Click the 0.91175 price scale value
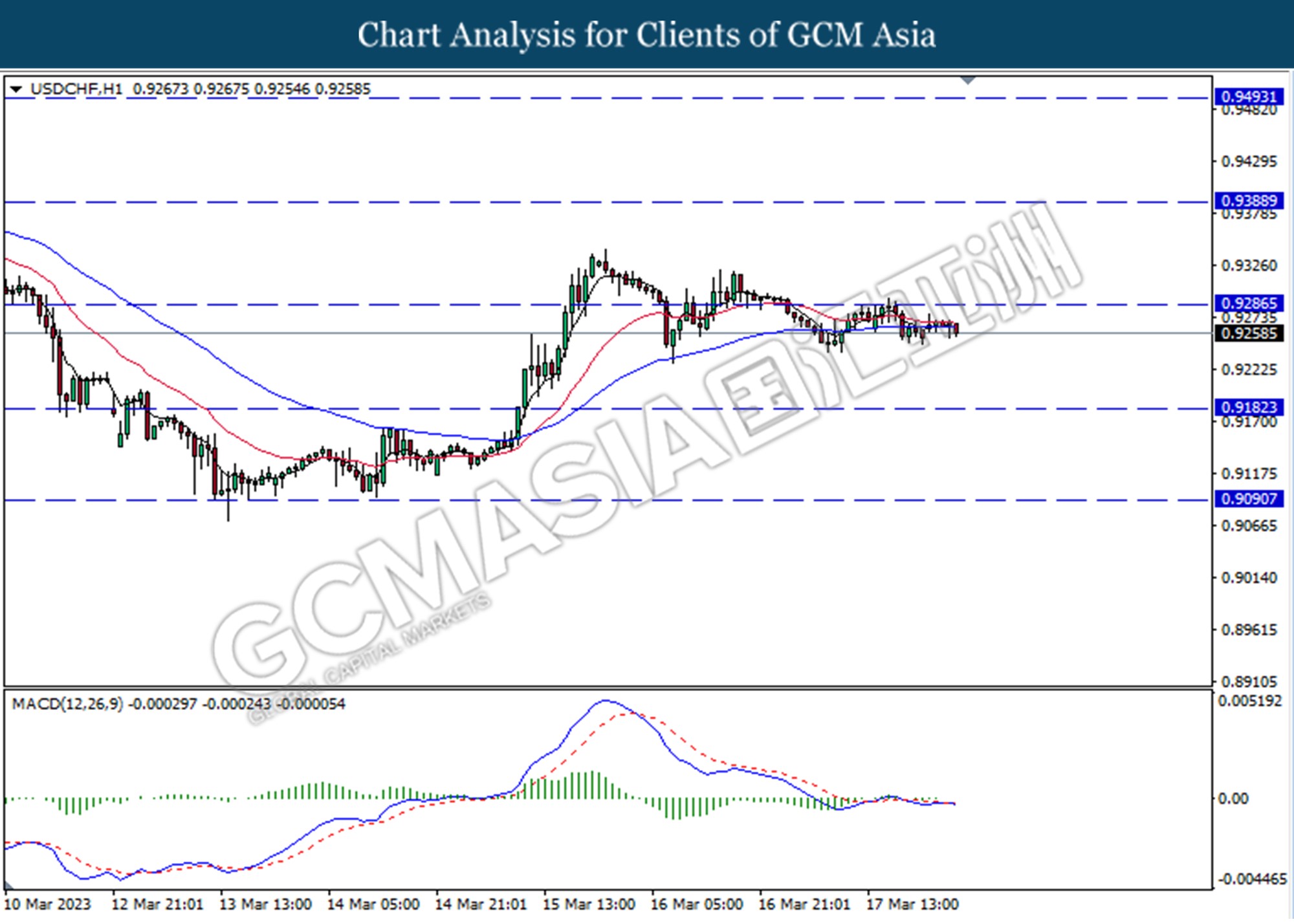1294x924 pixels. pyautogui.click(x=1249, y=474)
